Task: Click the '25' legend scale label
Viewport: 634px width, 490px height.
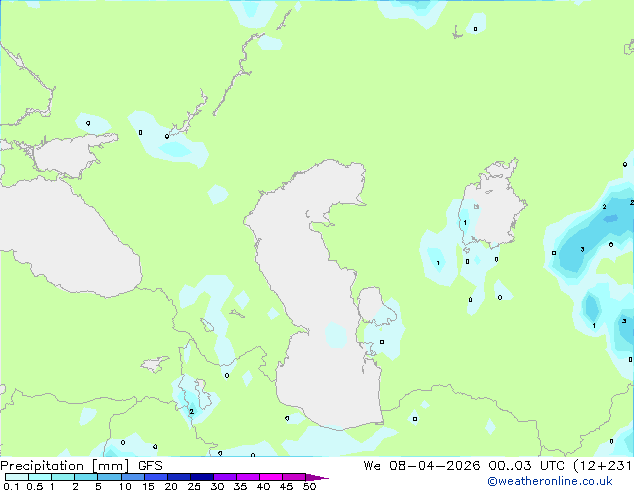Action: (x=194, y=486)
